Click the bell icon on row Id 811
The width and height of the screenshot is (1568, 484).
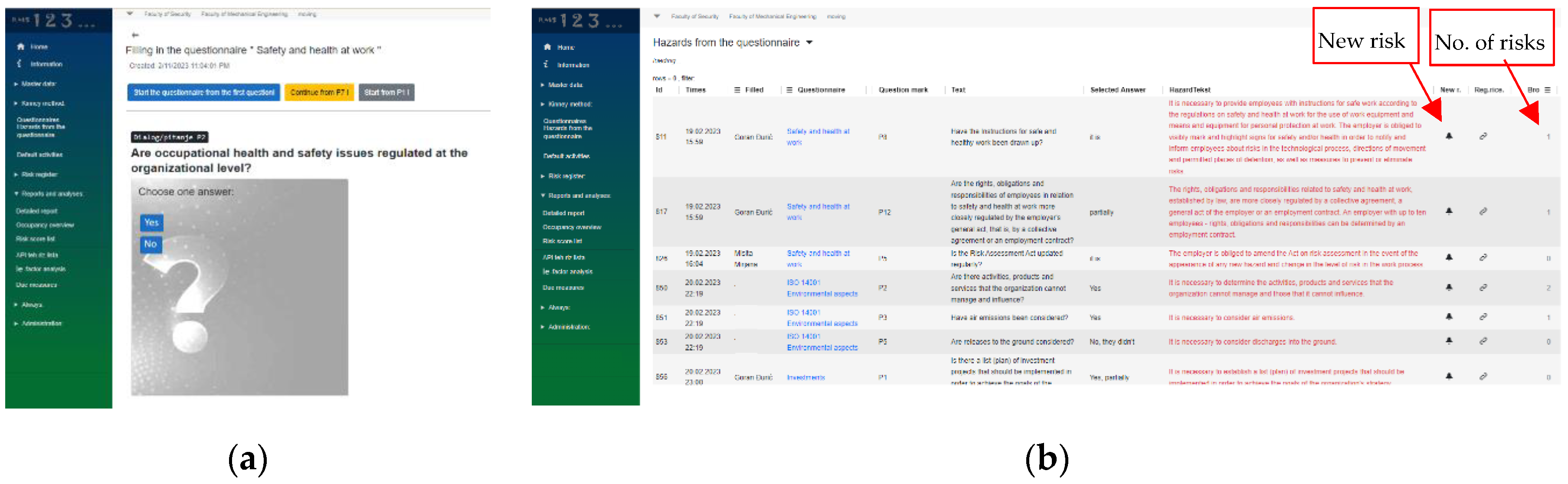1448,135
